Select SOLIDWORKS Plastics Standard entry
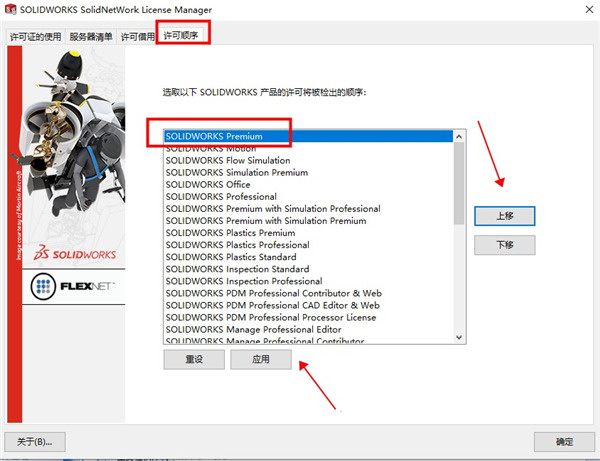The height and width of the screenshot is (461, 600). (x=308, y=257)
